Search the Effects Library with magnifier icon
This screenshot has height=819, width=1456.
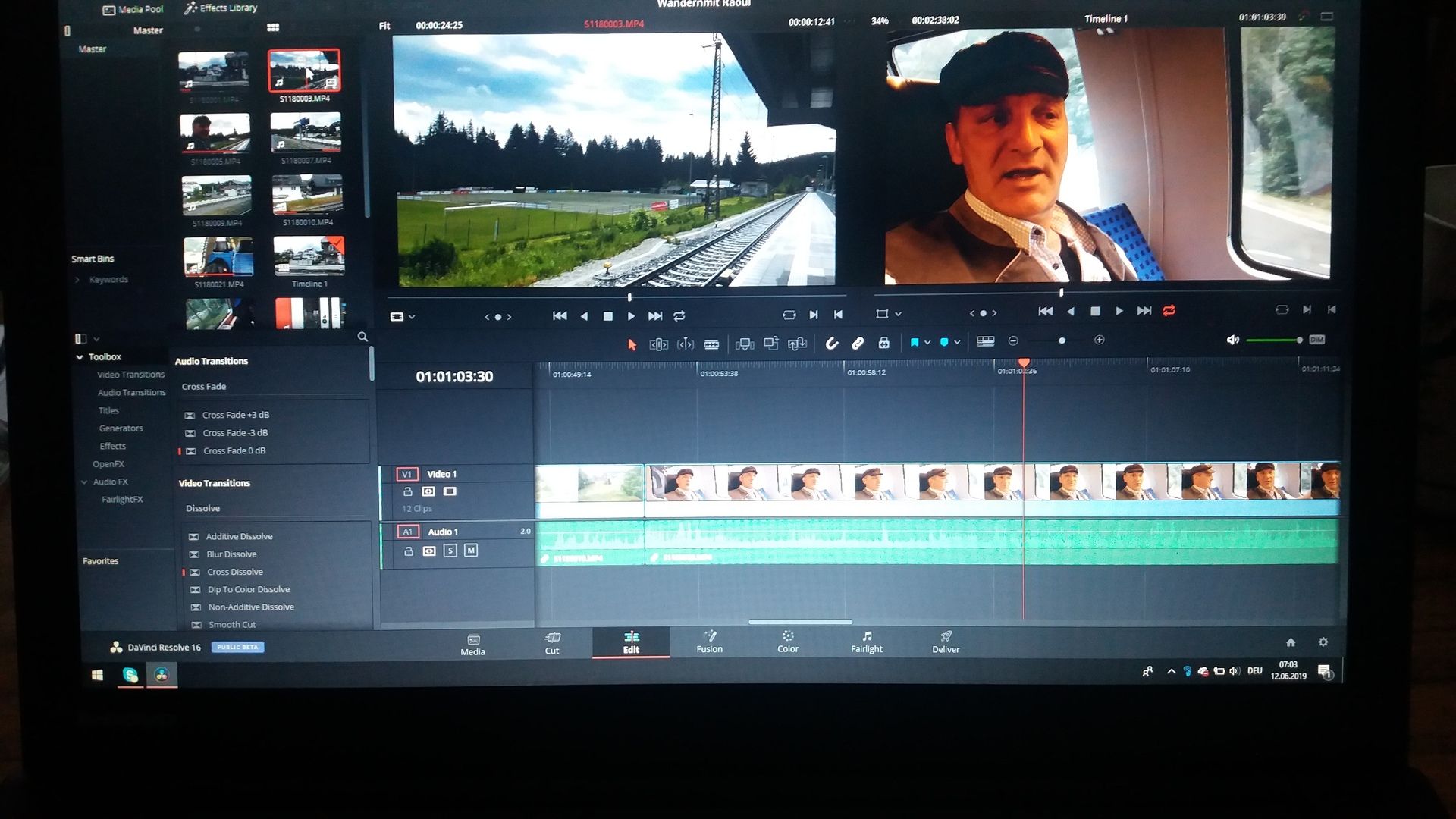click(362, 337)
